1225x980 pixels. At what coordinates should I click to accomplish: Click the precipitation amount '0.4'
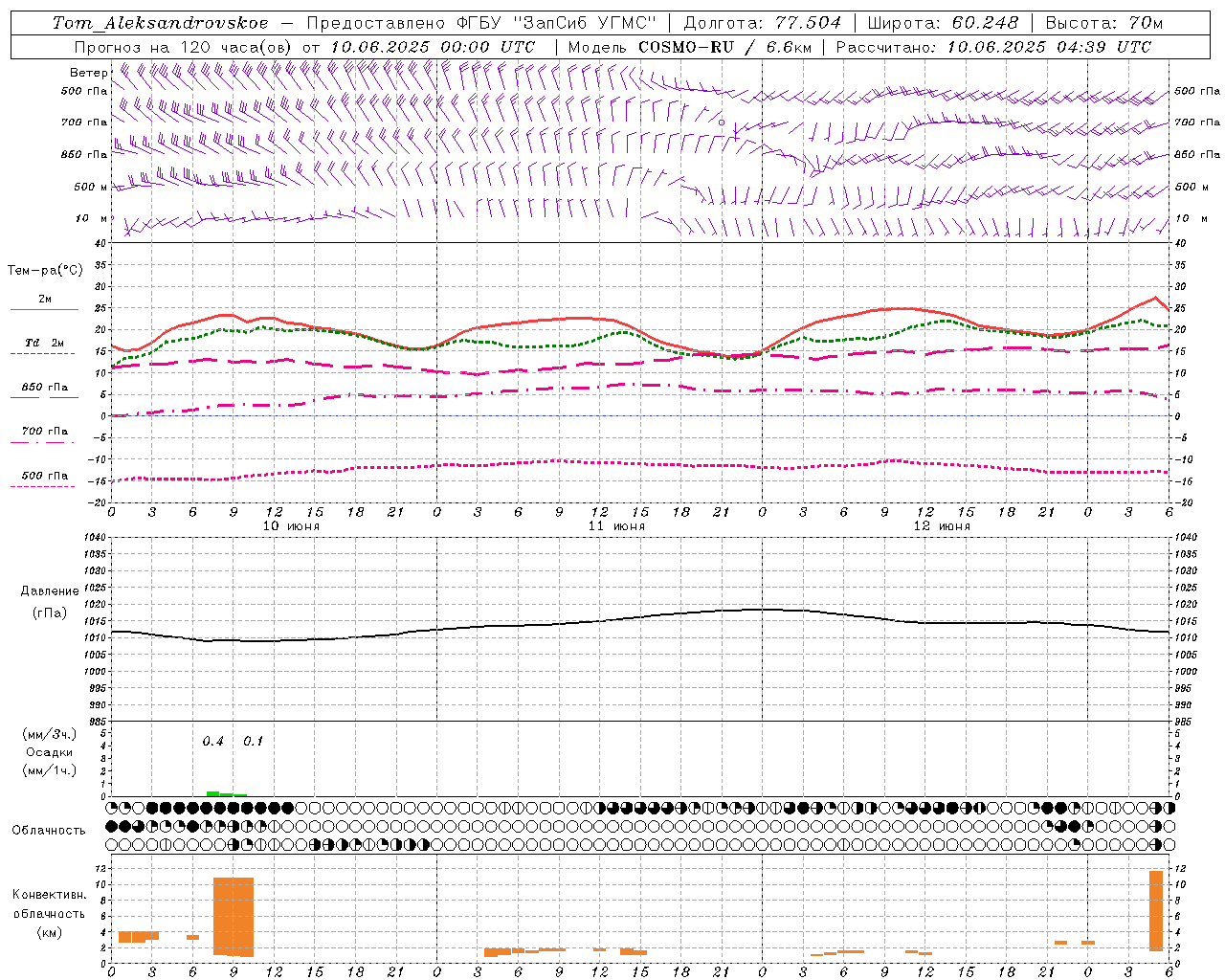click(x=212, y=742)
